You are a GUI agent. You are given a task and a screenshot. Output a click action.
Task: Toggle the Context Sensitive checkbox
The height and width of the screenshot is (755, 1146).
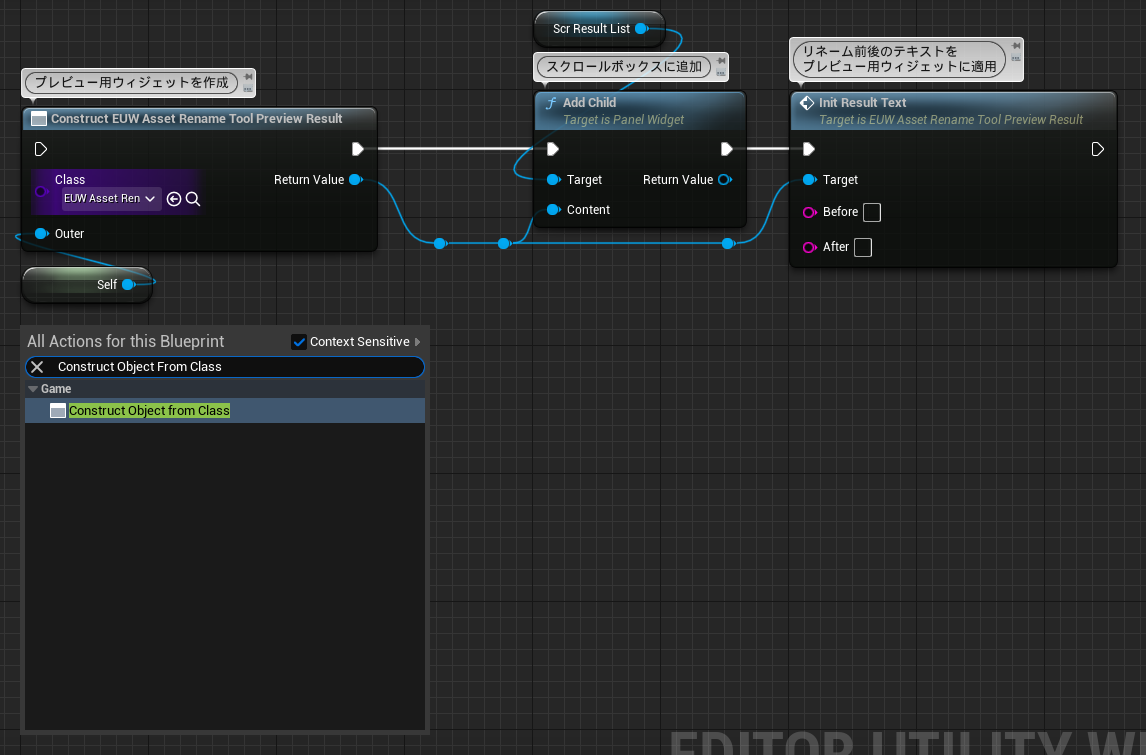(x=299, y=342)
